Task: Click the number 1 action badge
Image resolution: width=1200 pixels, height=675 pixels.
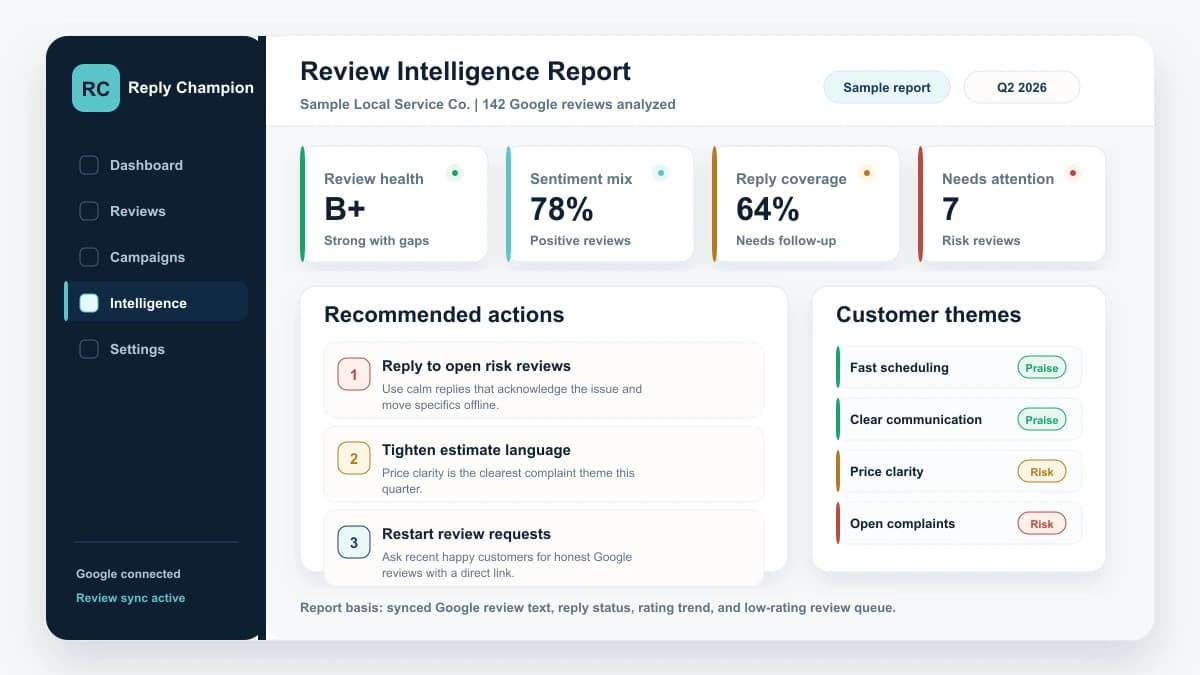Action: click(x=354, y=374)
